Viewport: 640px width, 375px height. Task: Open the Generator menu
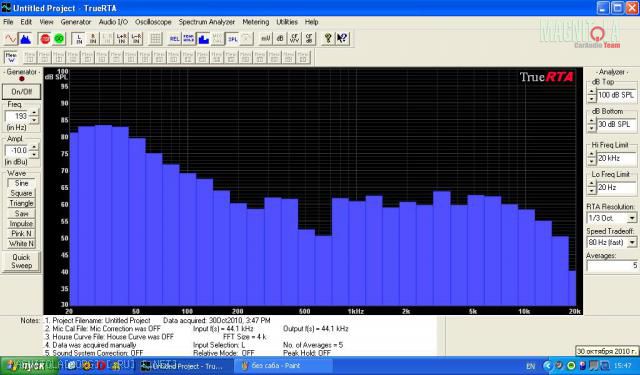tap(76, 22)
